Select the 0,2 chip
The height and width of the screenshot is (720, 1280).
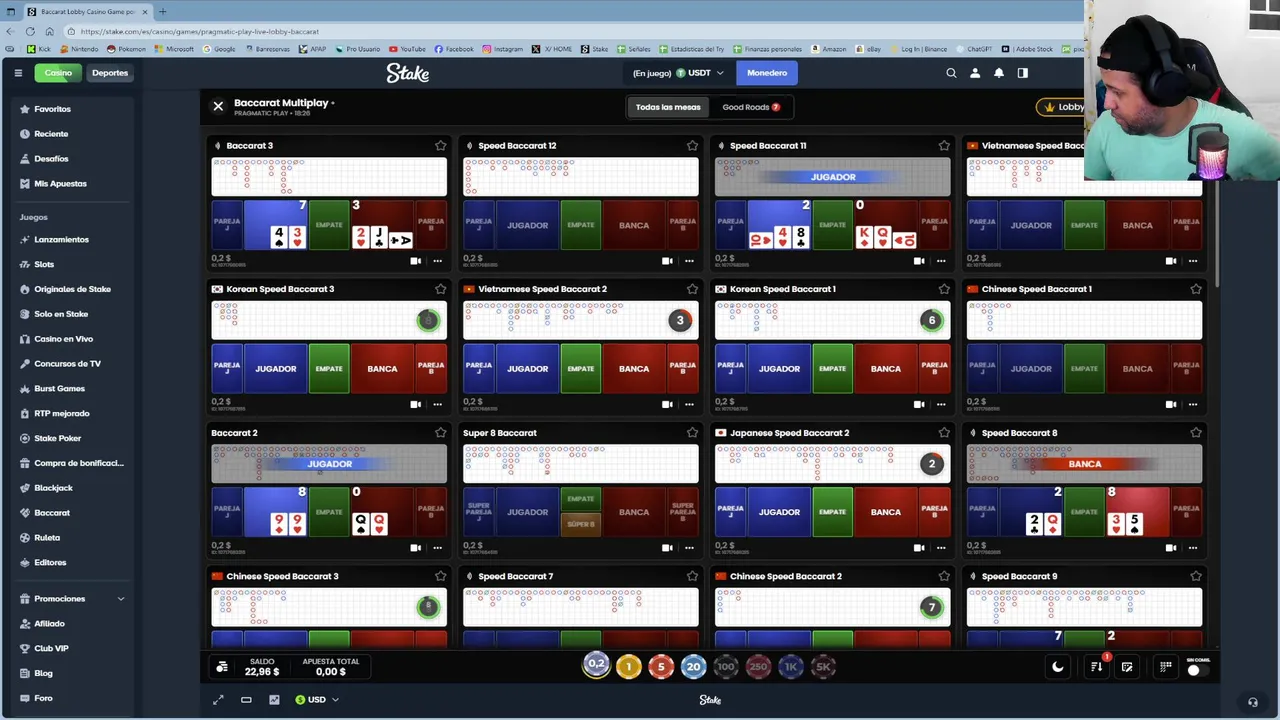[596, 665]
